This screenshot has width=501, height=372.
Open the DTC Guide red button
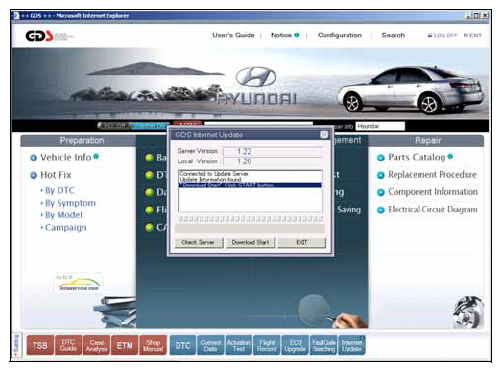[68, 345]
